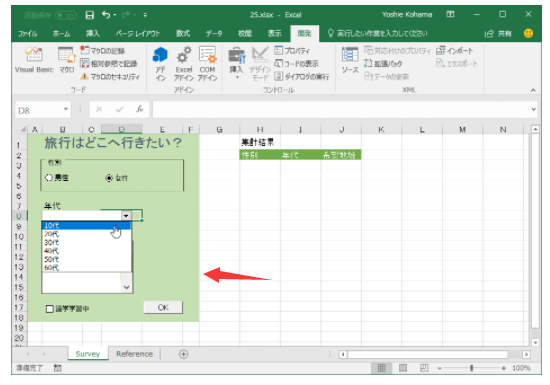Screen dimensions: 550x385
Task: Click the Tell Me search box
Action: pyautogui.click(x=378, y=34)
